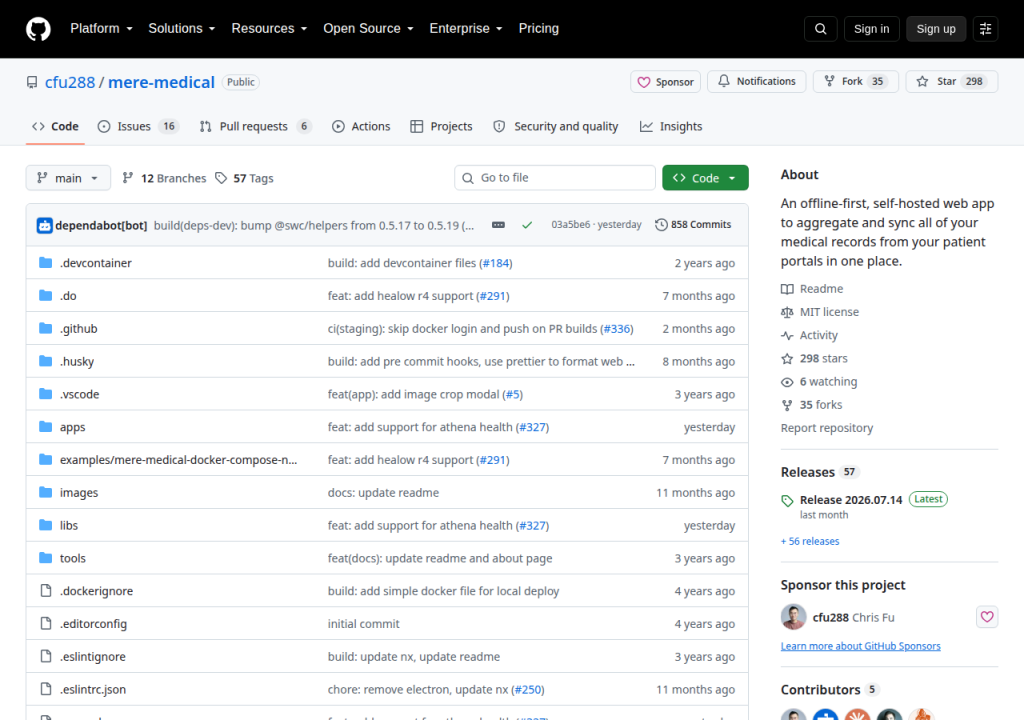
Task: Click the Sign up button
Action: click(936, 29)
